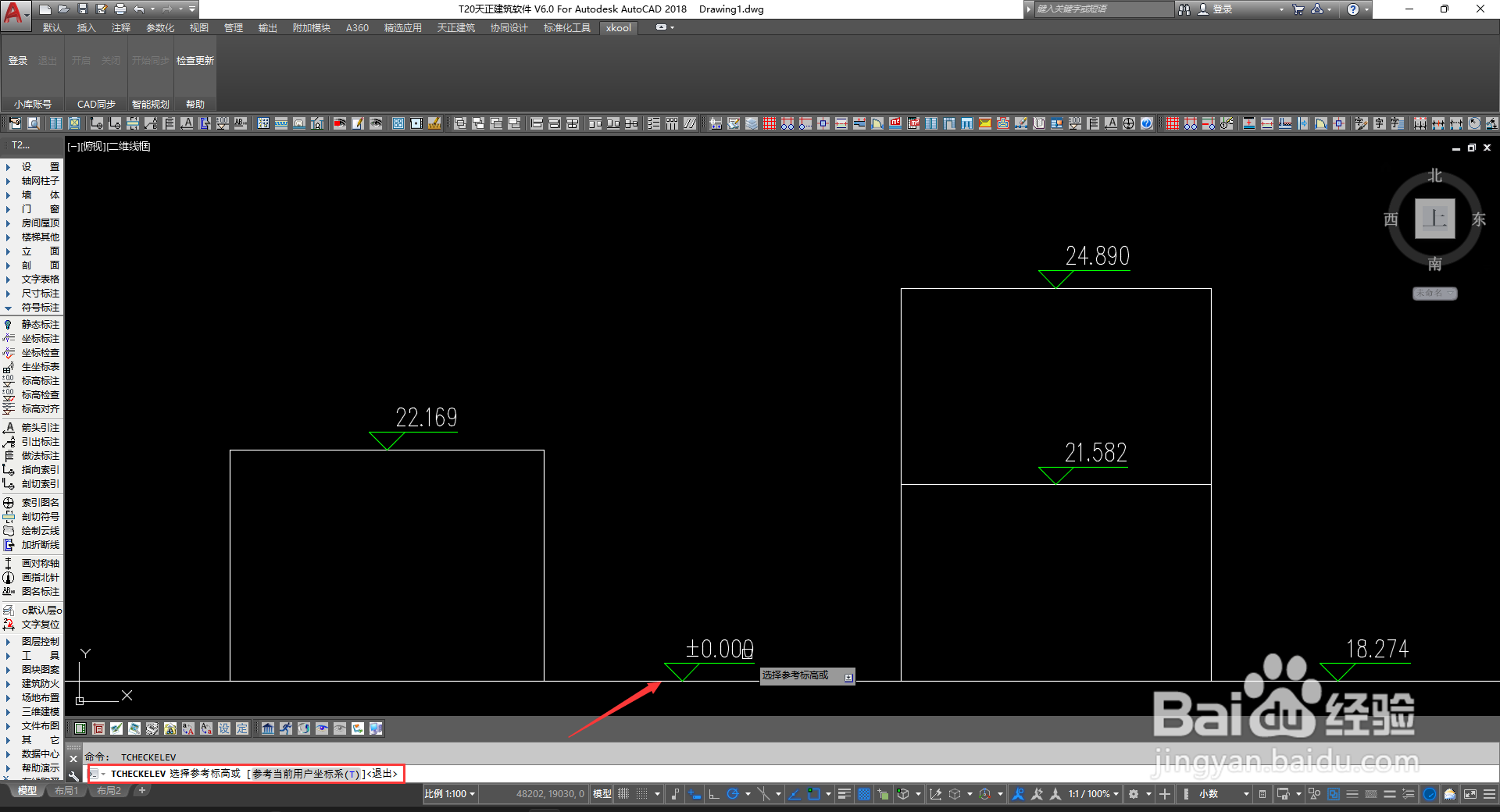Switch to the 布局1 layout tab
The height and width of the screenshot is (812, 1500).
point(66,791)
